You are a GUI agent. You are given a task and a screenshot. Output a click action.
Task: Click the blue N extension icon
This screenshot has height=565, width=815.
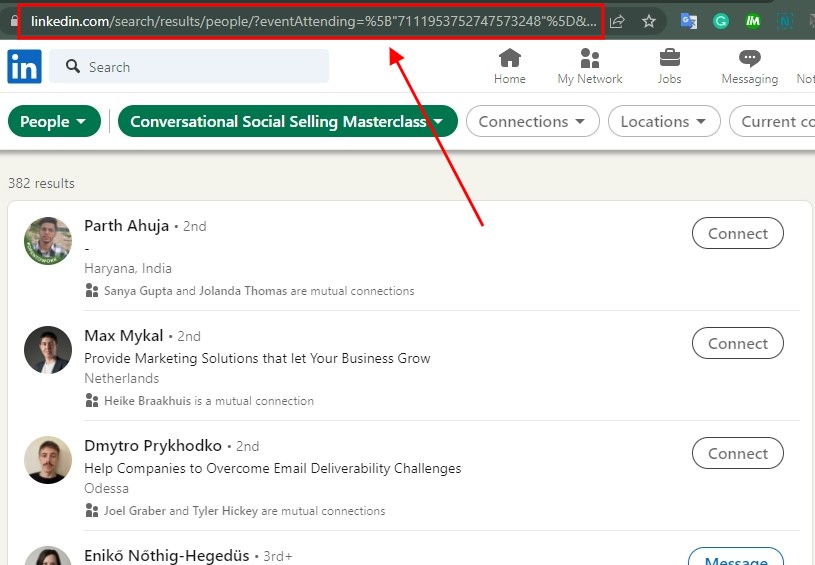click(784, 21)
